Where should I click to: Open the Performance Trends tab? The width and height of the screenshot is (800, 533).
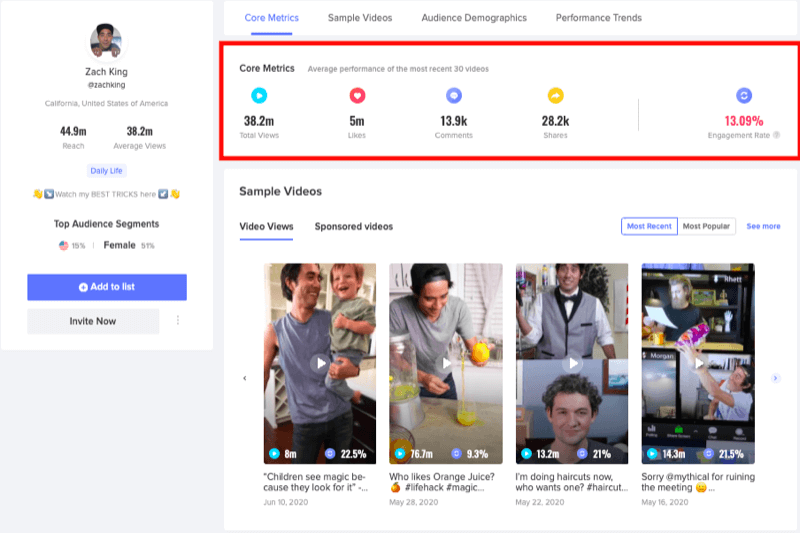point(598,18)
